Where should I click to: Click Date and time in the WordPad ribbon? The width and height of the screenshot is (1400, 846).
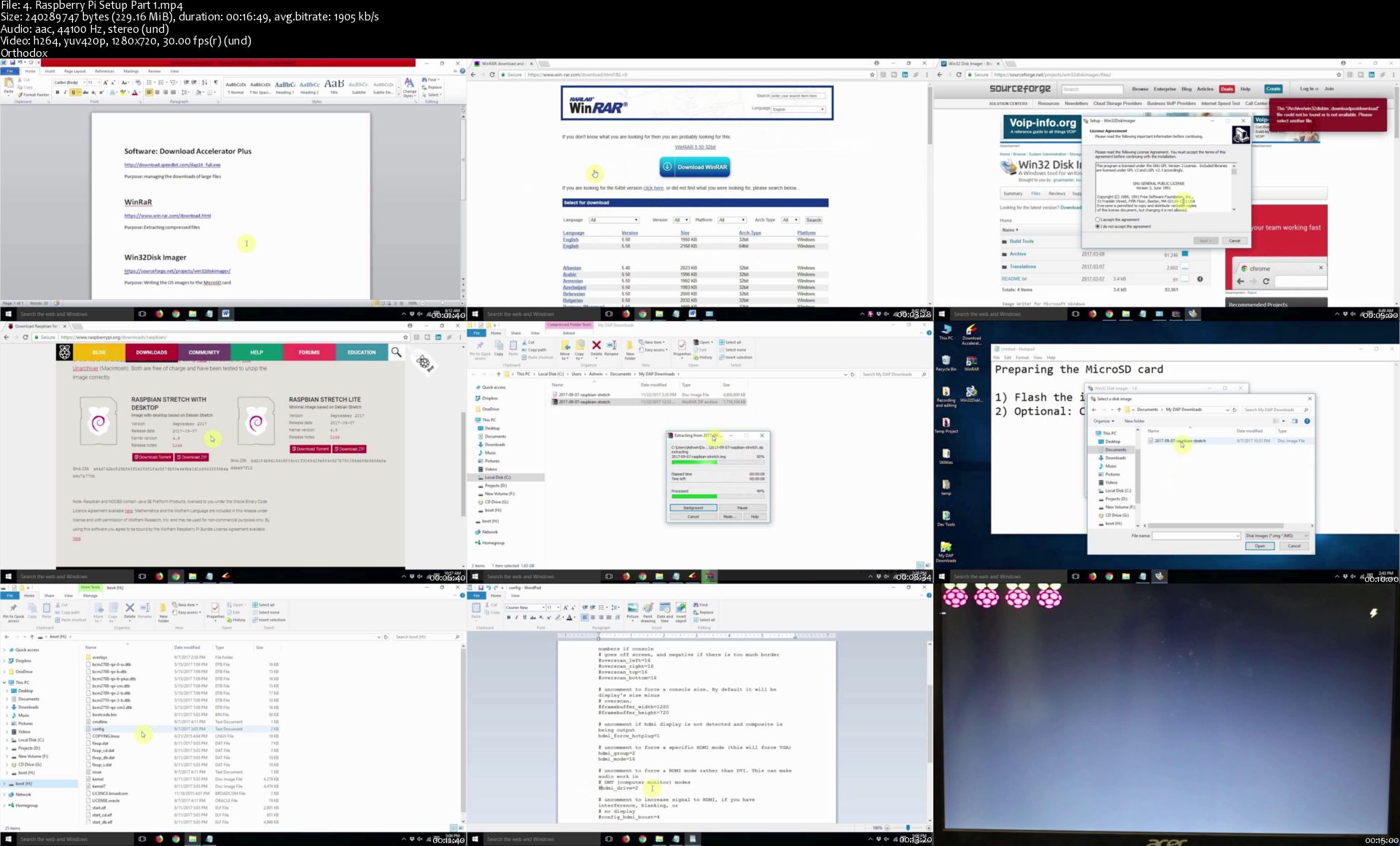[x=664, y=613]
